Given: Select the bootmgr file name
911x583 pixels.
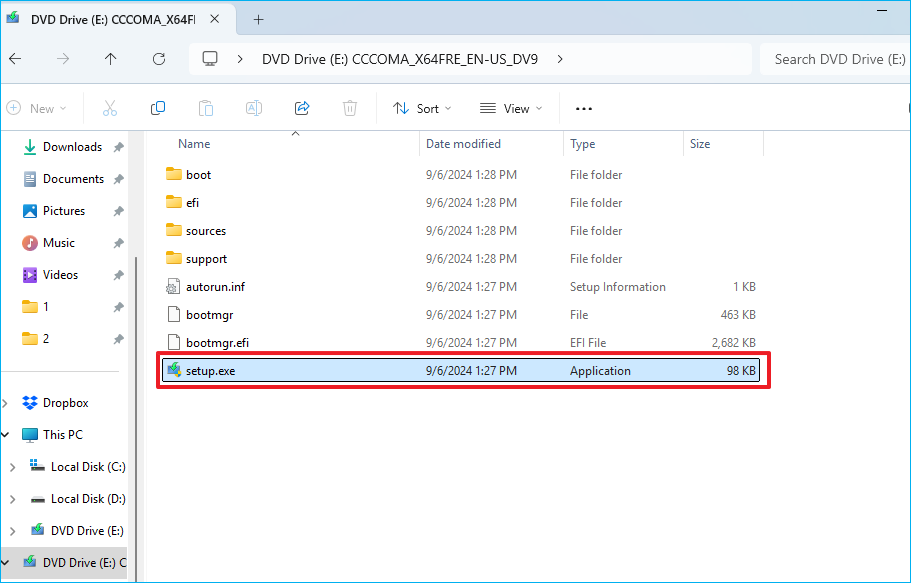Looking at the screenshot, I should click(x=210, y=314).
